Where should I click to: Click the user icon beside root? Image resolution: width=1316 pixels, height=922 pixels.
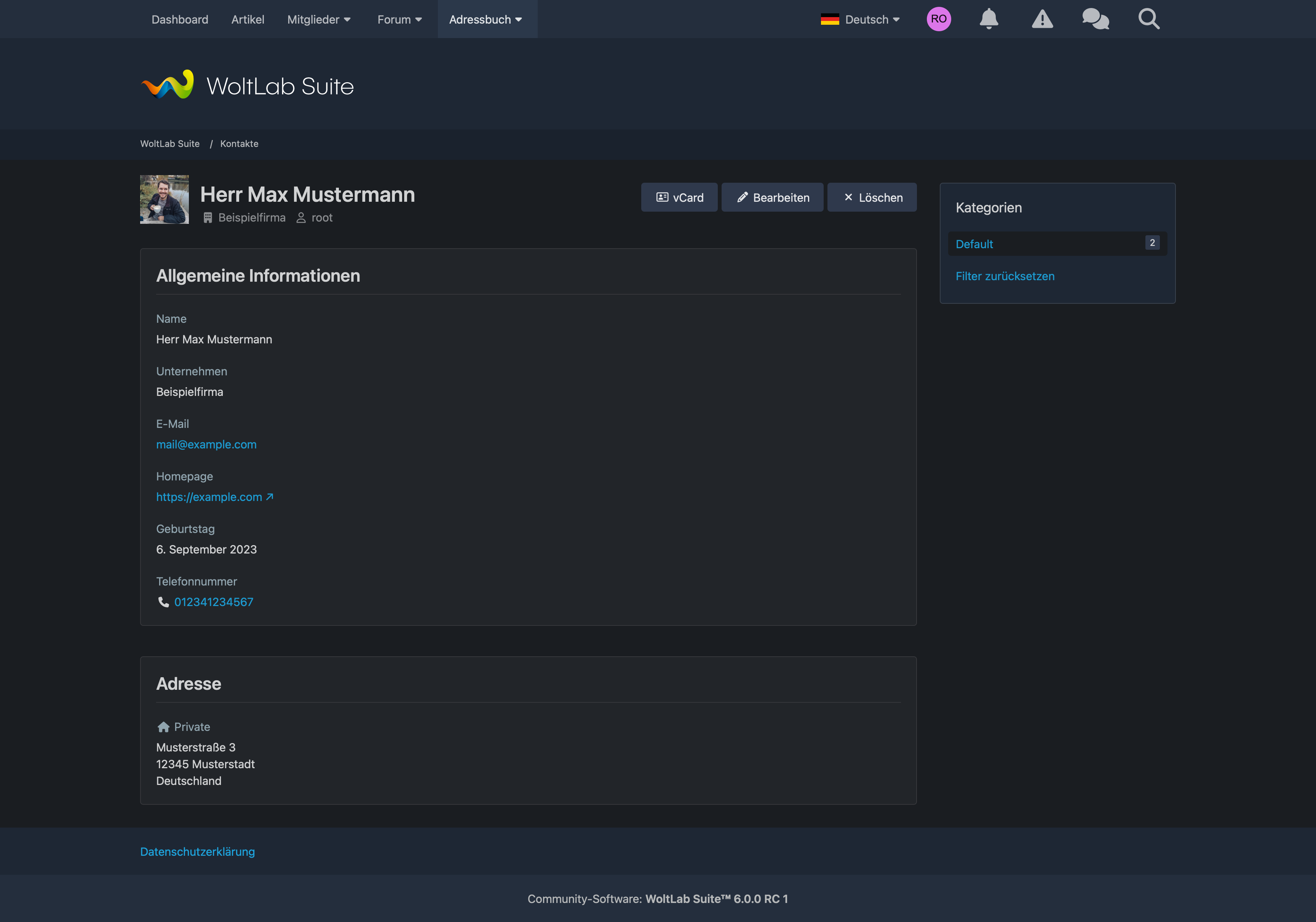pos(301,218)
